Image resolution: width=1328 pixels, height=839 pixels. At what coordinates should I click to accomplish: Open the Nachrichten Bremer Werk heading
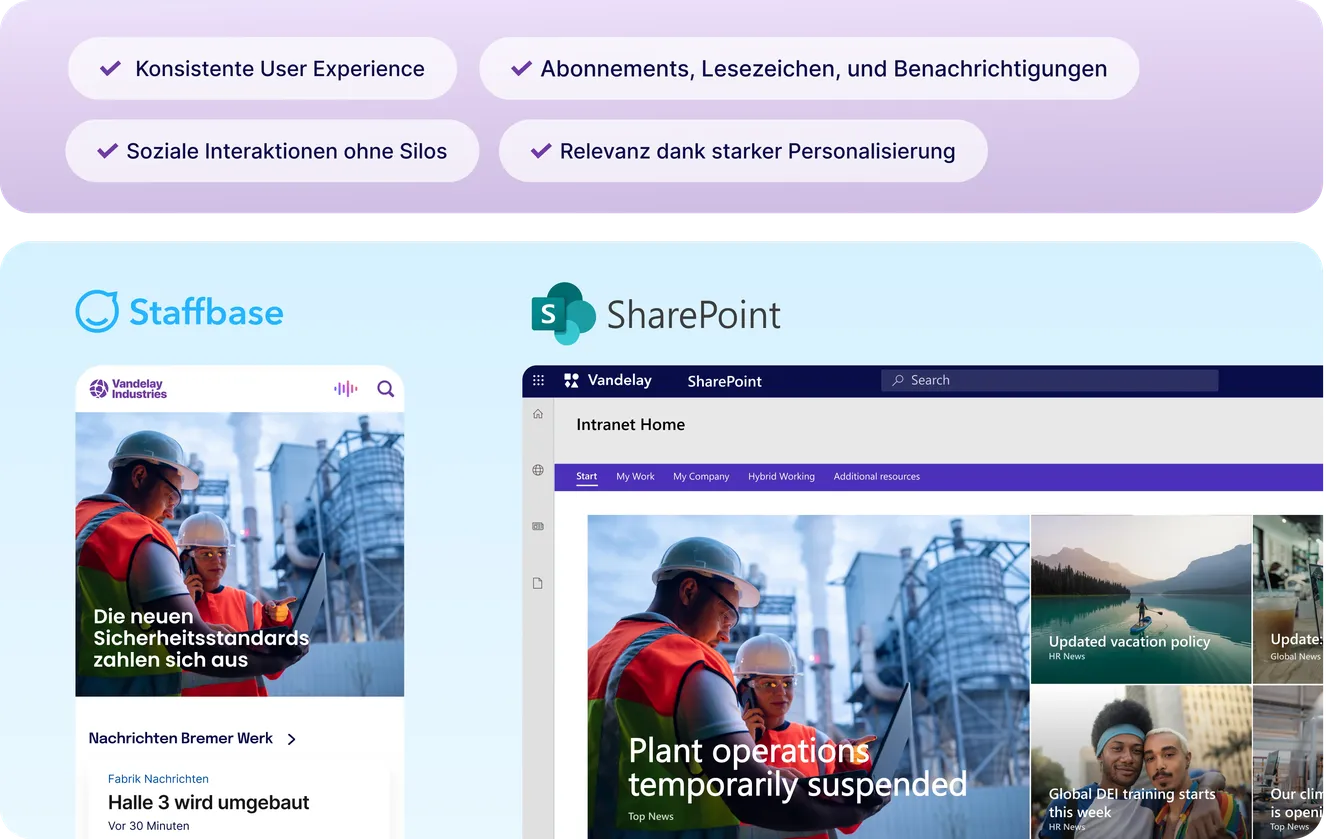tap(180, 738)
